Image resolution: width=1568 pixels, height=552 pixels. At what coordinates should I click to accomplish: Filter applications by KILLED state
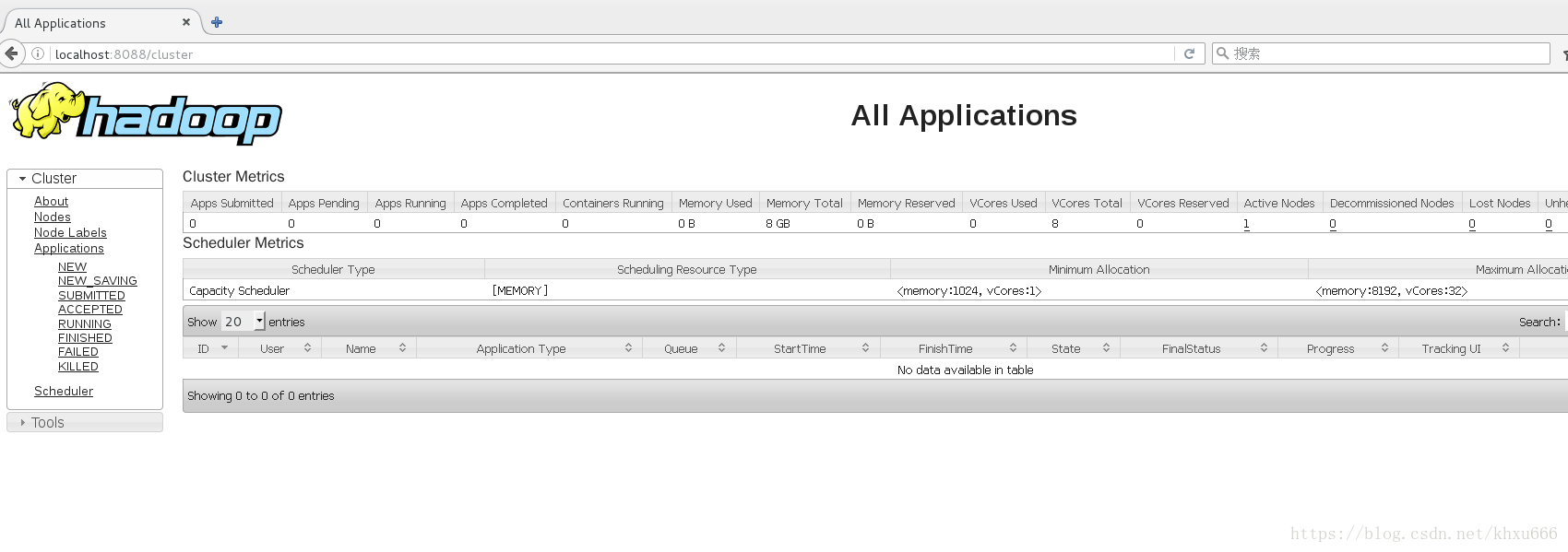click(78, 366)
